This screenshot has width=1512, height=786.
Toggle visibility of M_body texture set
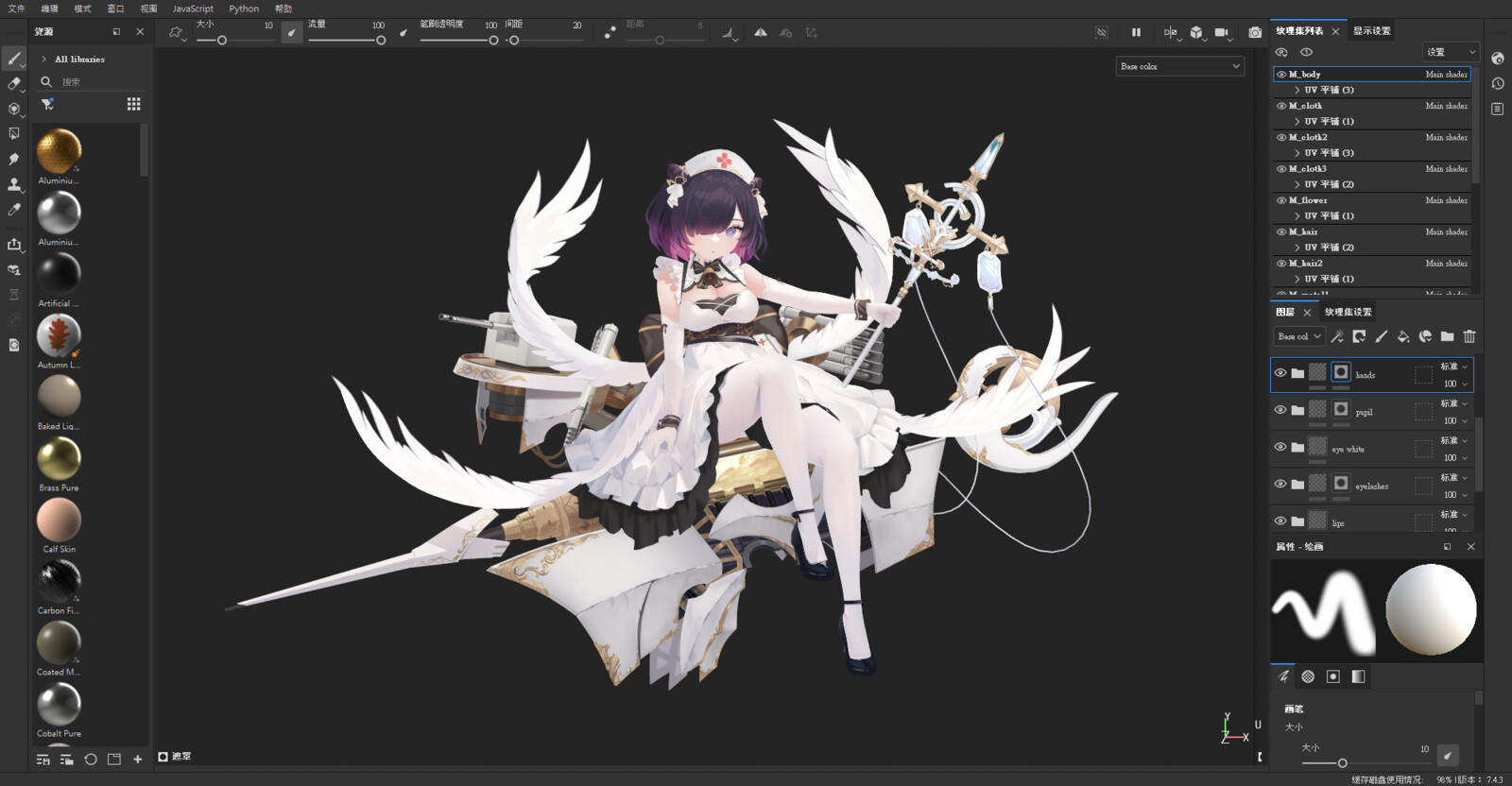(1281, 74)
